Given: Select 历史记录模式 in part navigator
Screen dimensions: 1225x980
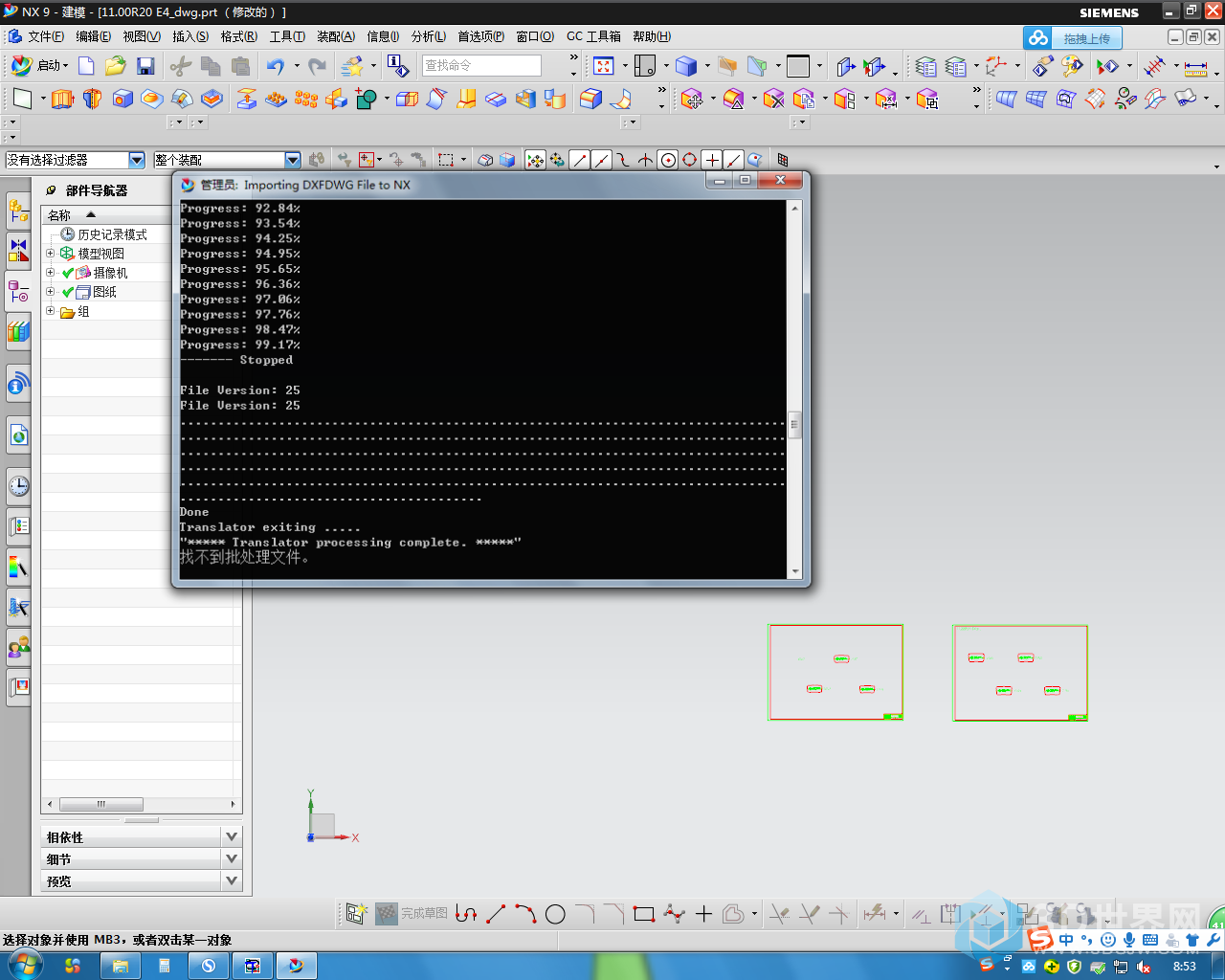Looking at the screenshot, I should [x=112, y=234].
